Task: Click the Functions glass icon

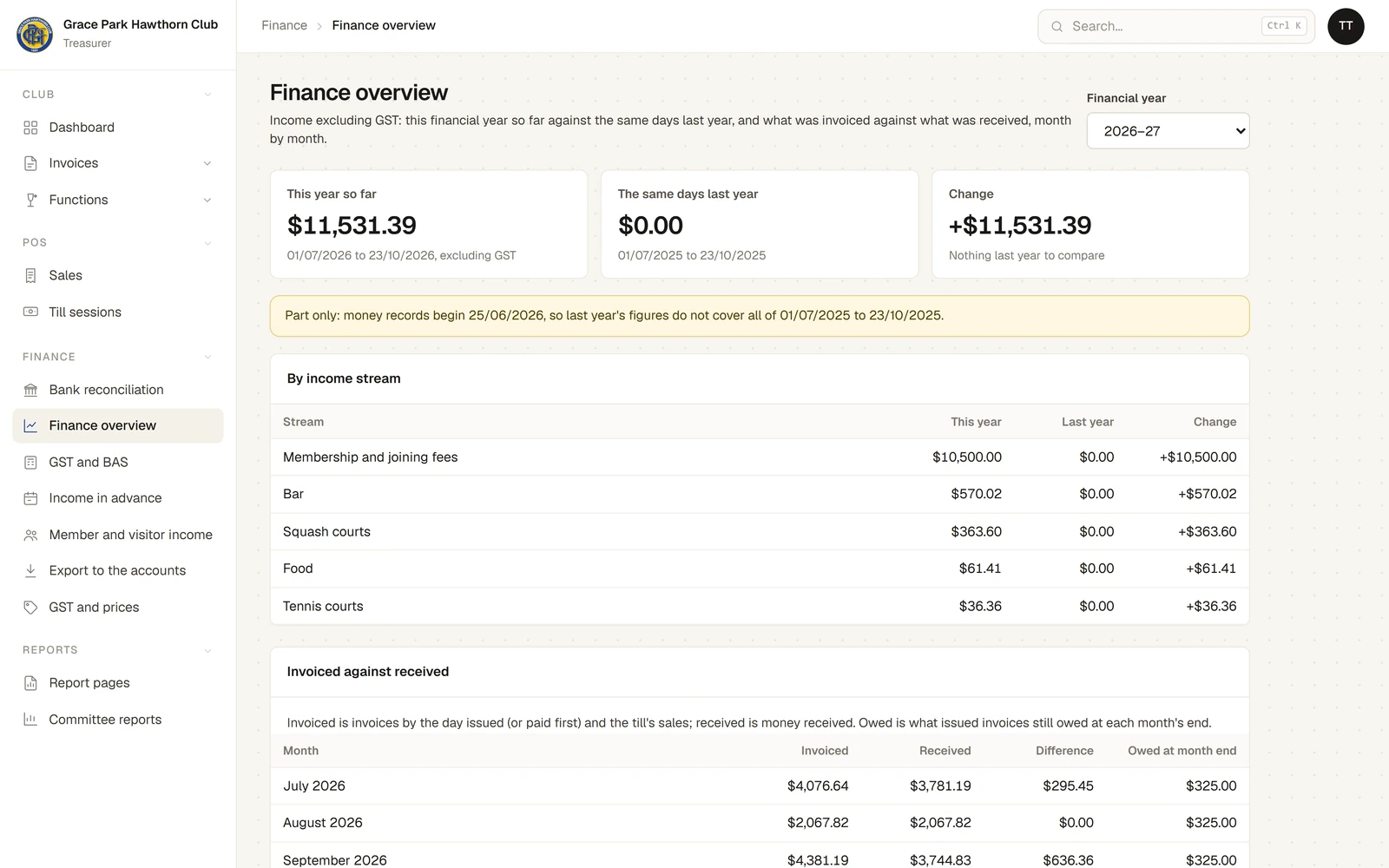Action: pos(30,200)
